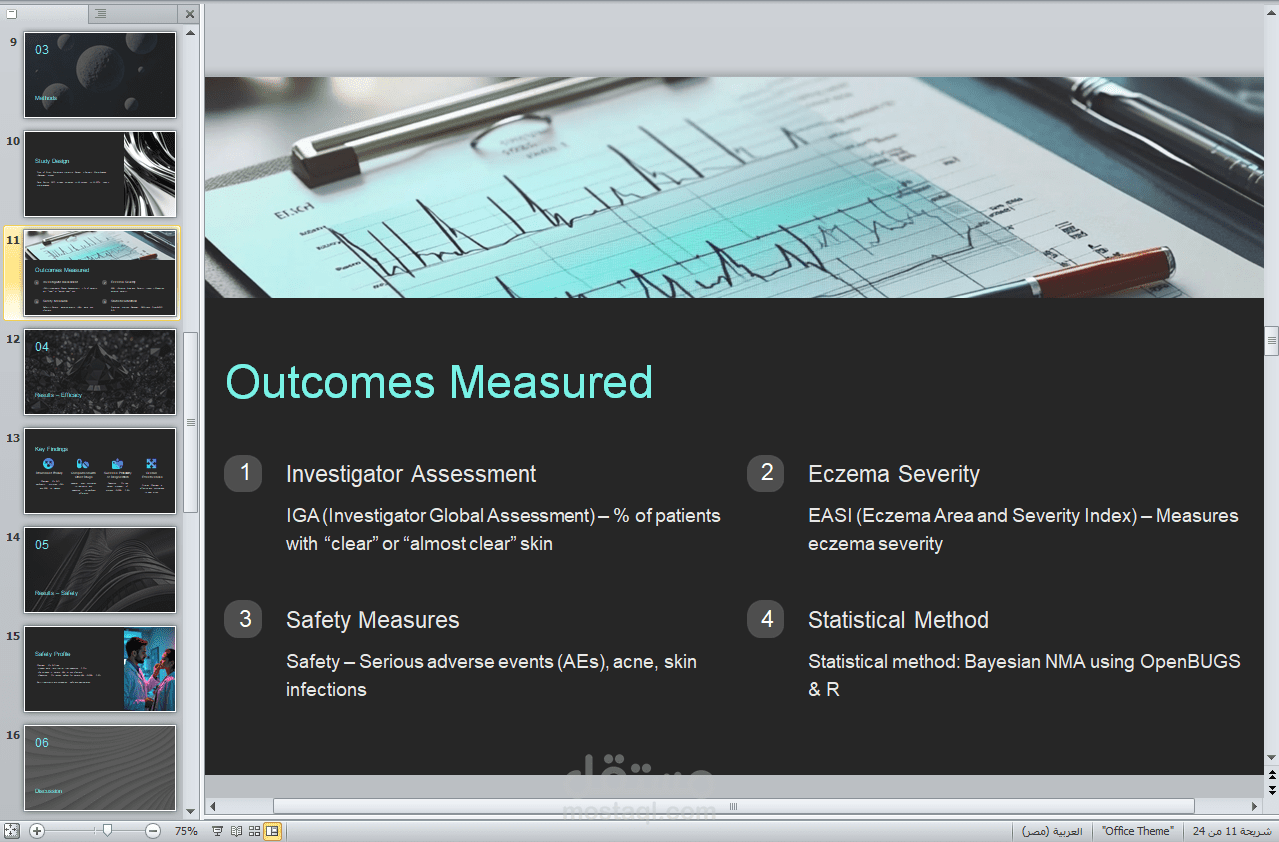Click the Eczema Severity heading
Viewport: 1279px width, 842px height.
tap(894, 474)
